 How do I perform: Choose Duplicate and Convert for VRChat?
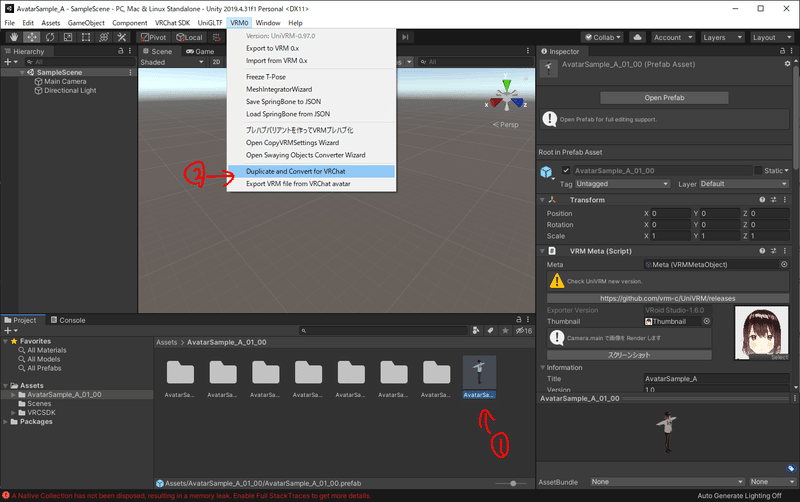[x=311, y=171]
